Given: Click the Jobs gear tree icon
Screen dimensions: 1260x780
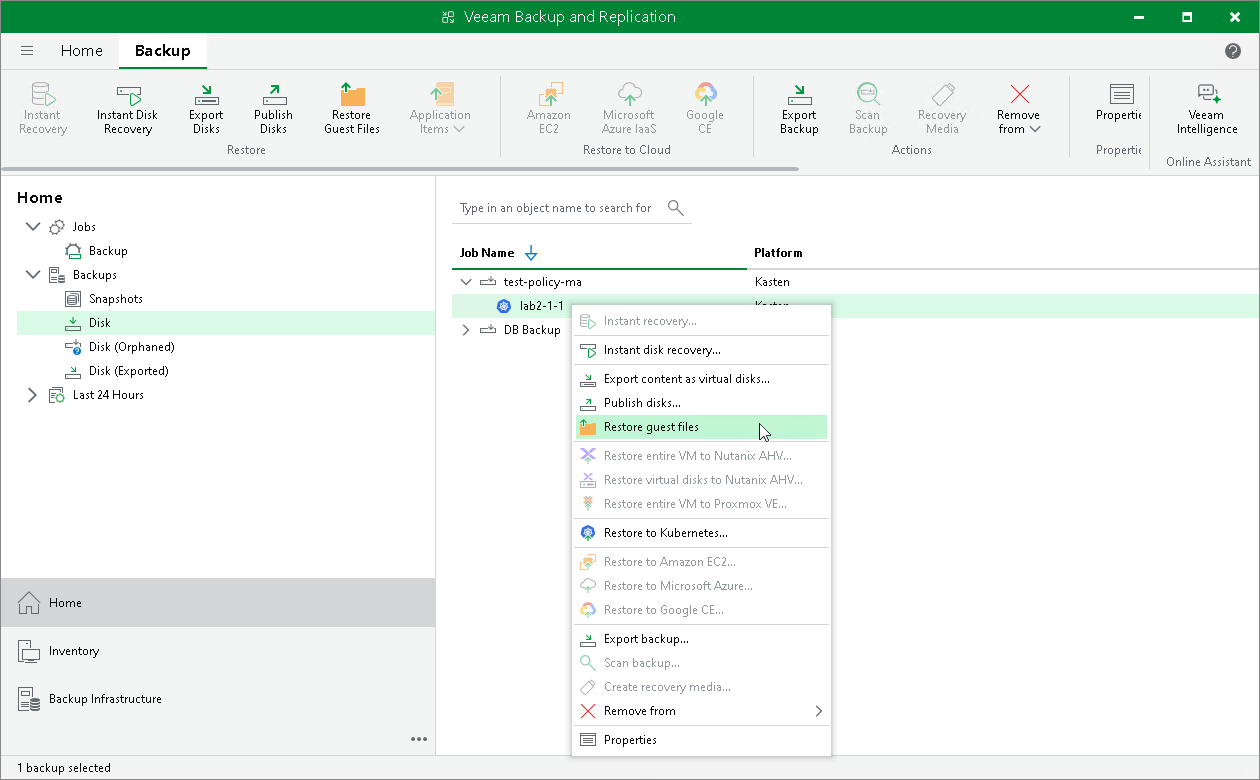Looking at the screenshot, I should coord(57,227).
